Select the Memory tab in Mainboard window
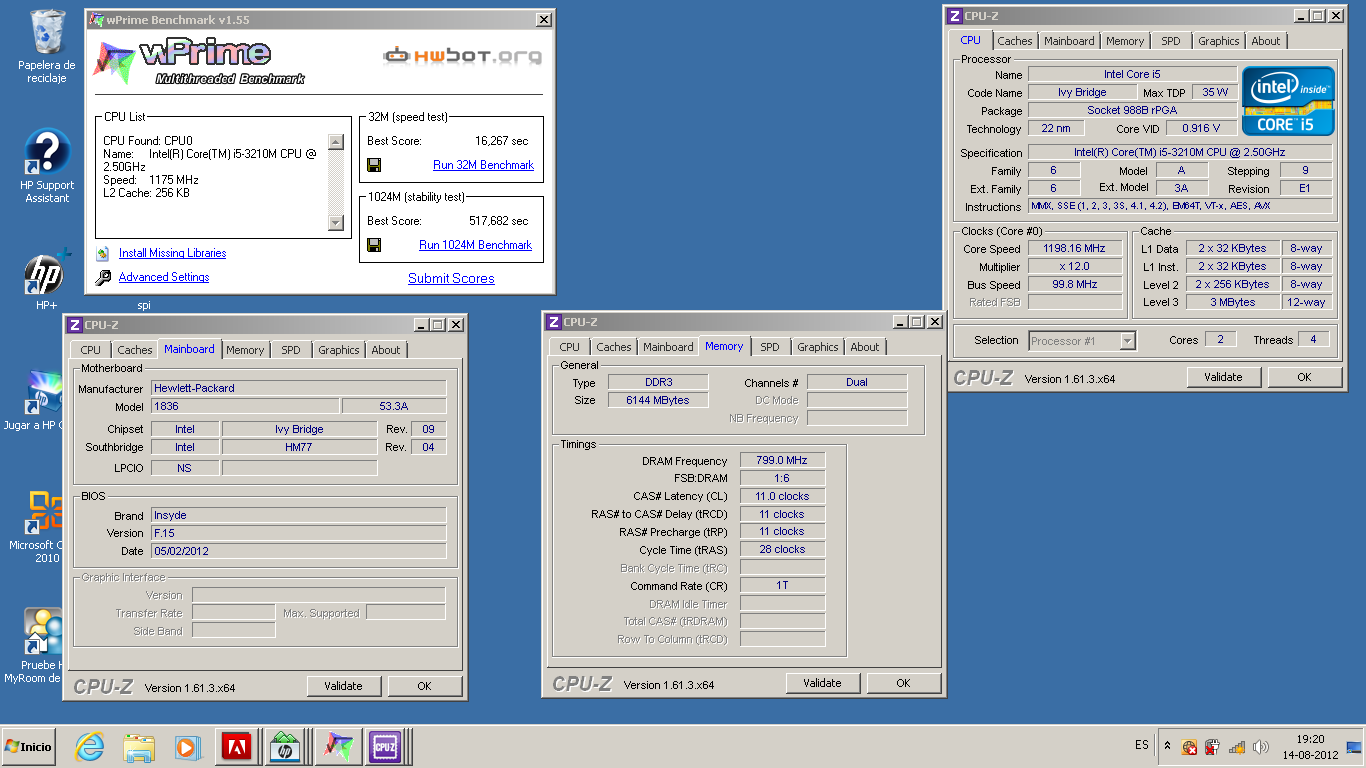The height and width of the screenshot is (768, 1366). (245, 350)
